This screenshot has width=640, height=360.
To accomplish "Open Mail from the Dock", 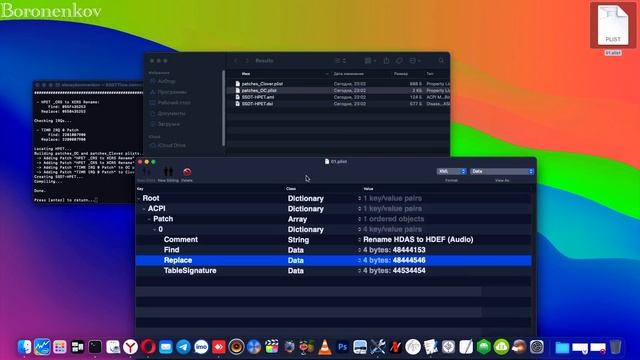I will click(x=166, y=347).
